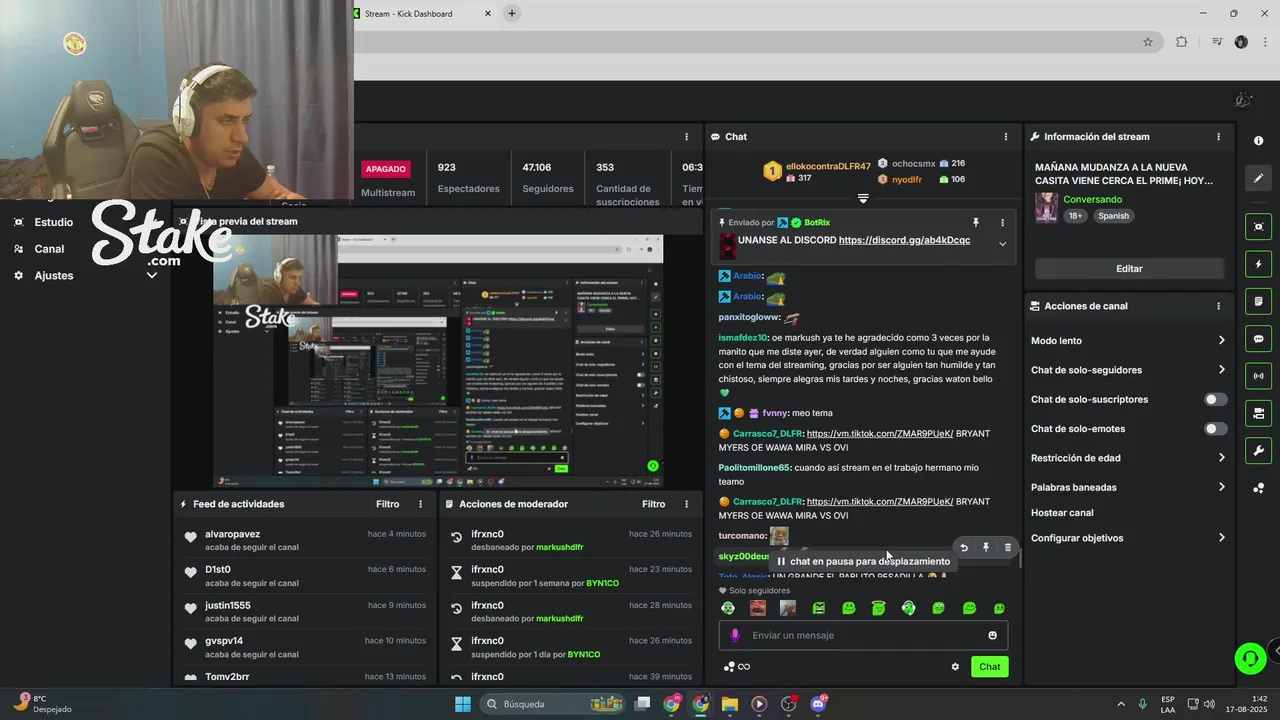Bookmark page with the star icon
The width and height of the screenshot is (1280, 720).
1148,42
